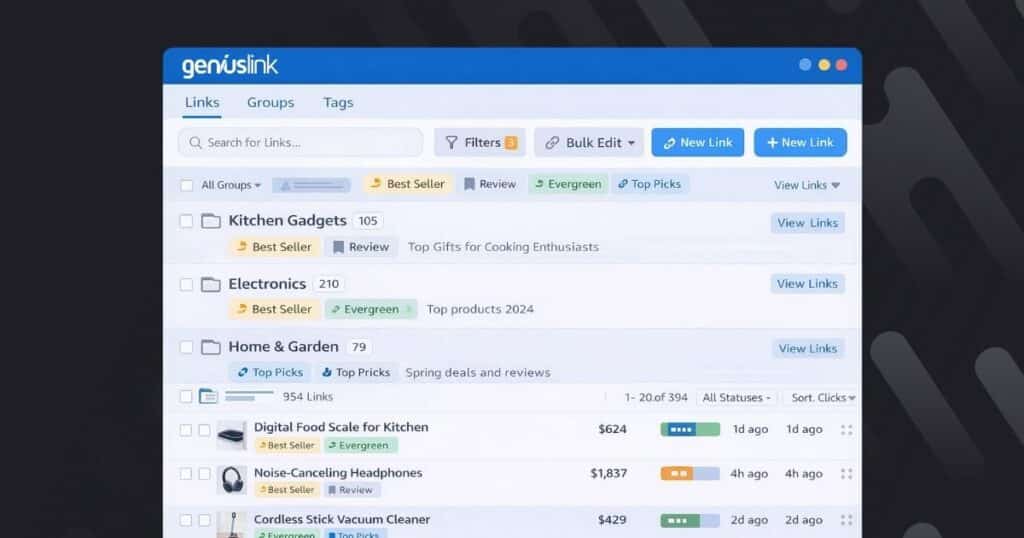
Task: Toggle the All Groups select-all checkbox
Action: pyautogui.click(x=186, y=185)
